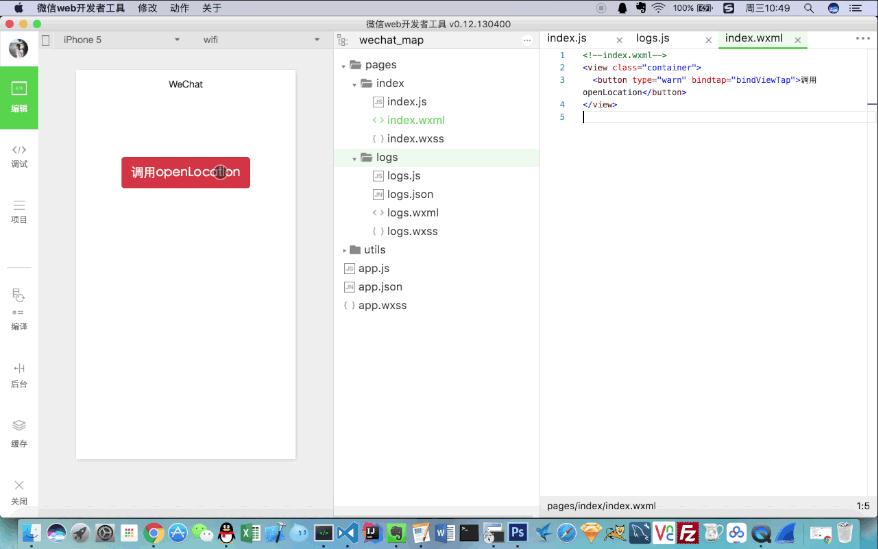
Task: Open WeChat from the Dock
Action: point(202,533)
